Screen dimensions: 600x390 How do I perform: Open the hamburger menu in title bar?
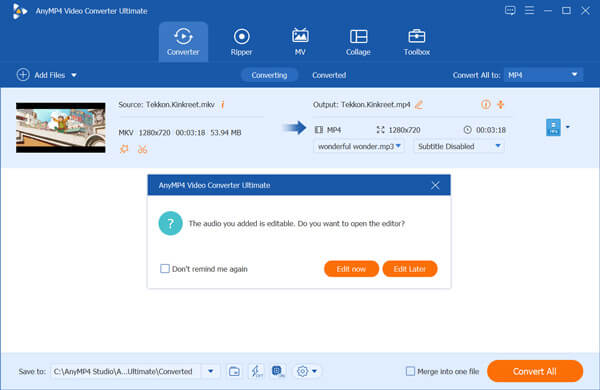(529, 10)
